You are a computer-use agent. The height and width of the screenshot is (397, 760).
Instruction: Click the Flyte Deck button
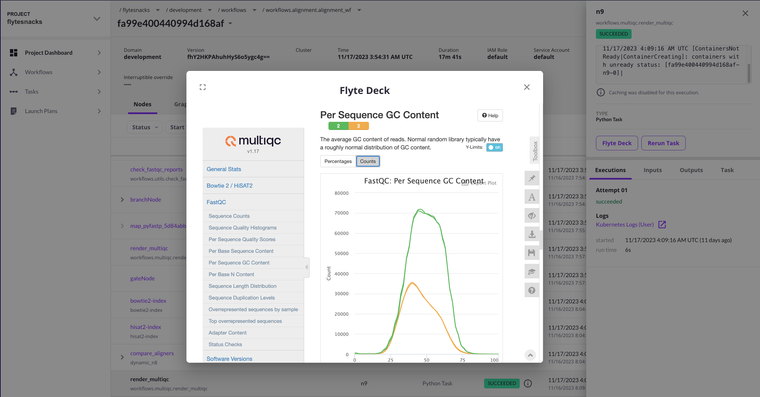(x=617, y=143)
